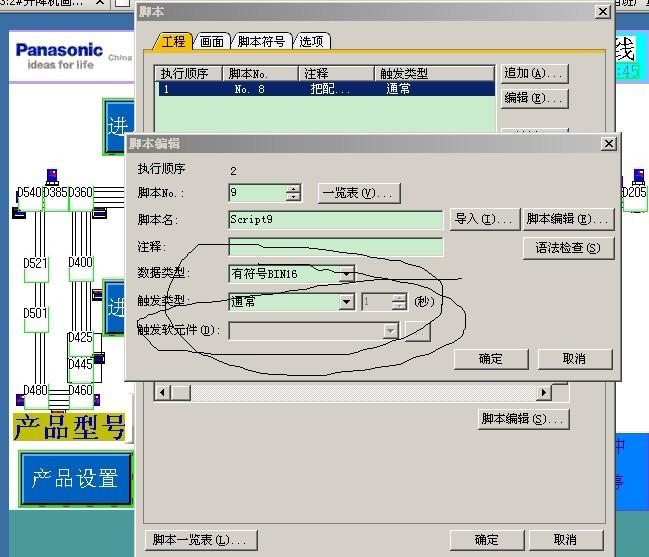The width and height of the screenshot is (649, 557).
Task: Click the 一览表(V) list button
Action: coord(359,193)
